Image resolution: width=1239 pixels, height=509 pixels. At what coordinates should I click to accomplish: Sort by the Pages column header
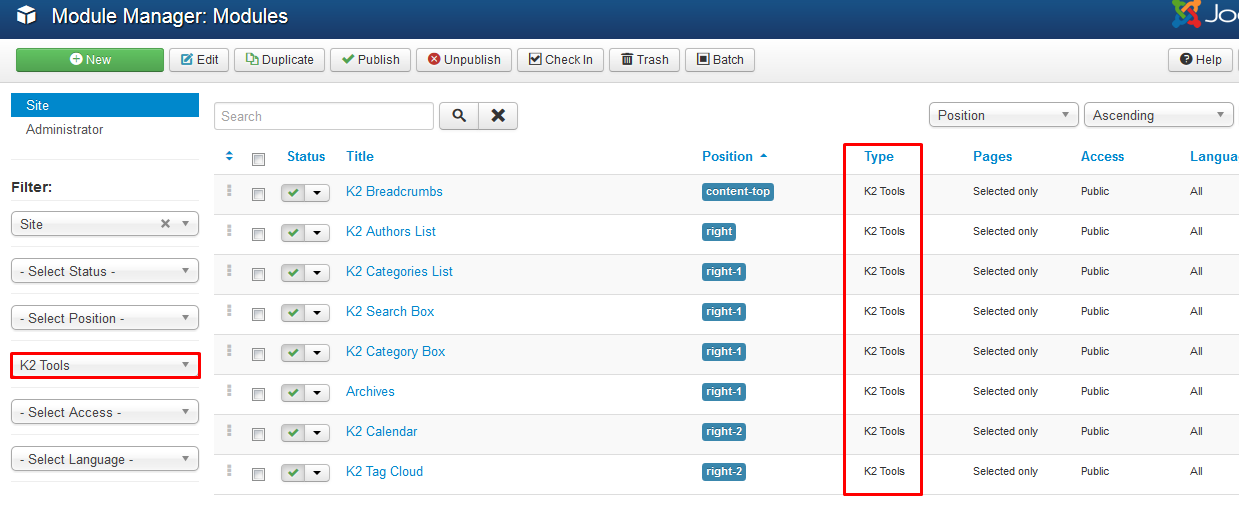[992, 156]
